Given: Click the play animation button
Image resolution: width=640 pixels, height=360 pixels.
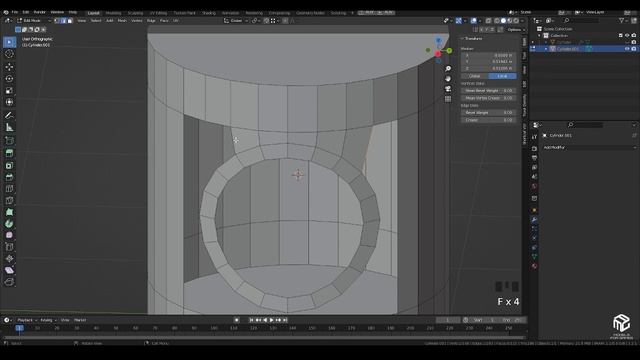Looking at the screenshot, I should pyautogui.click(x=271, y=320).
